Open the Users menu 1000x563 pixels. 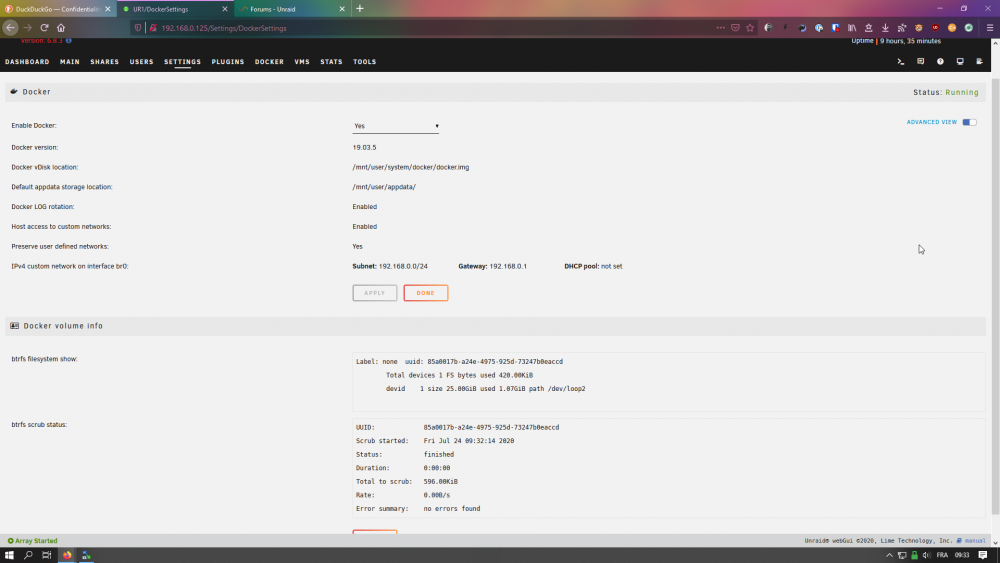click(x=142, y=62)
